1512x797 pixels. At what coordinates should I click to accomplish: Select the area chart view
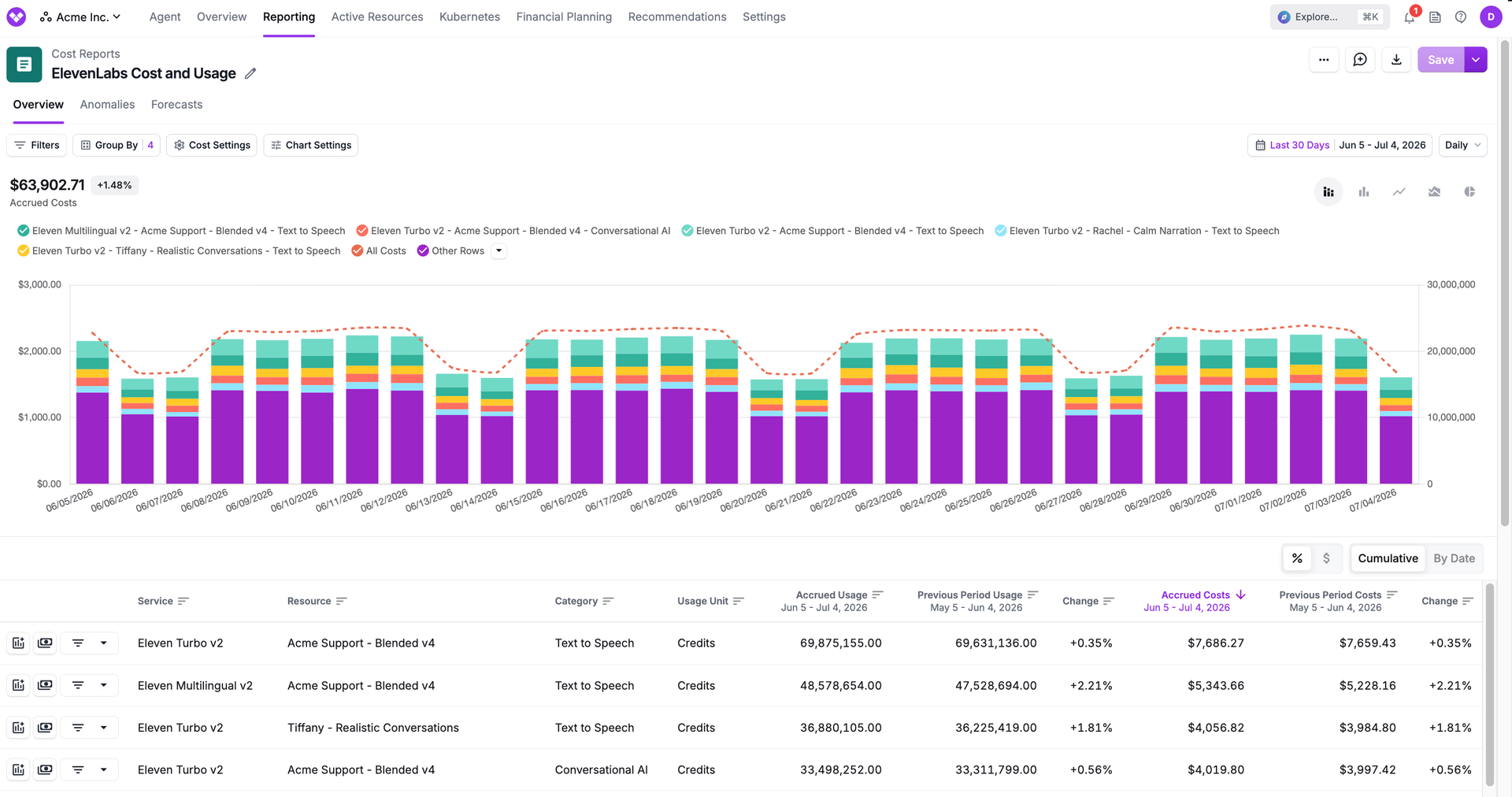tap(1434, 191)
